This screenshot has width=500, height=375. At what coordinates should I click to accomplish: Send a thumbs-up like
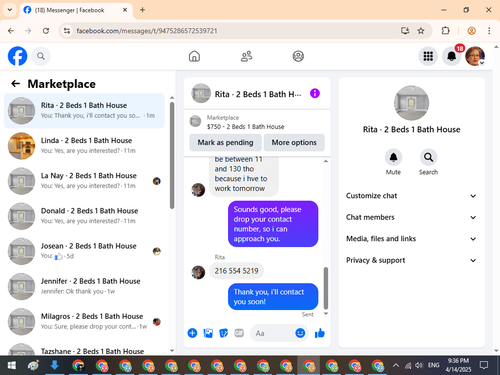[320, 333]
